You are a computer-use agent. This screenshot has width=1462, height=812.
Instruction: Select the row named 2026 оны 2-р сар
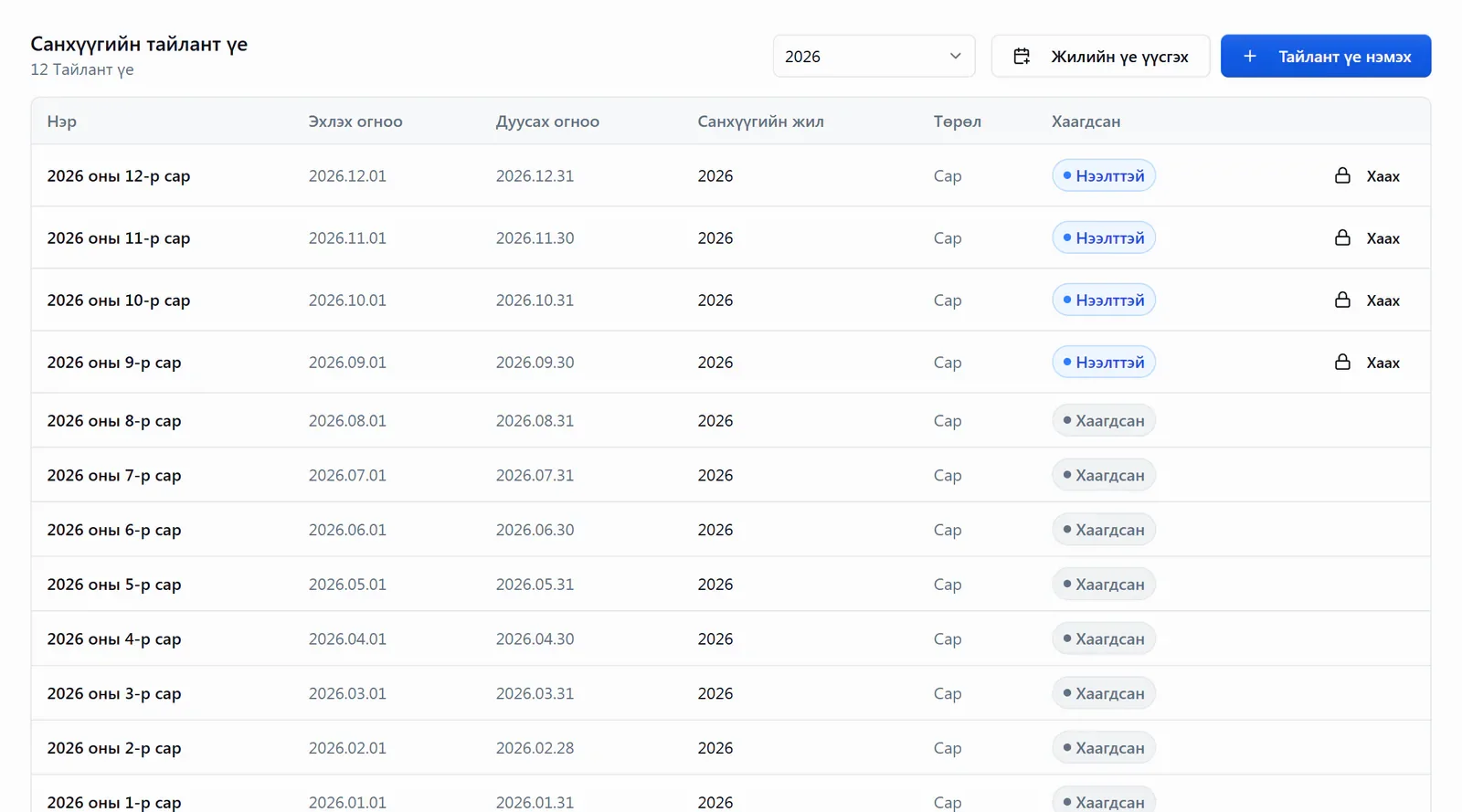click(731, 748)
